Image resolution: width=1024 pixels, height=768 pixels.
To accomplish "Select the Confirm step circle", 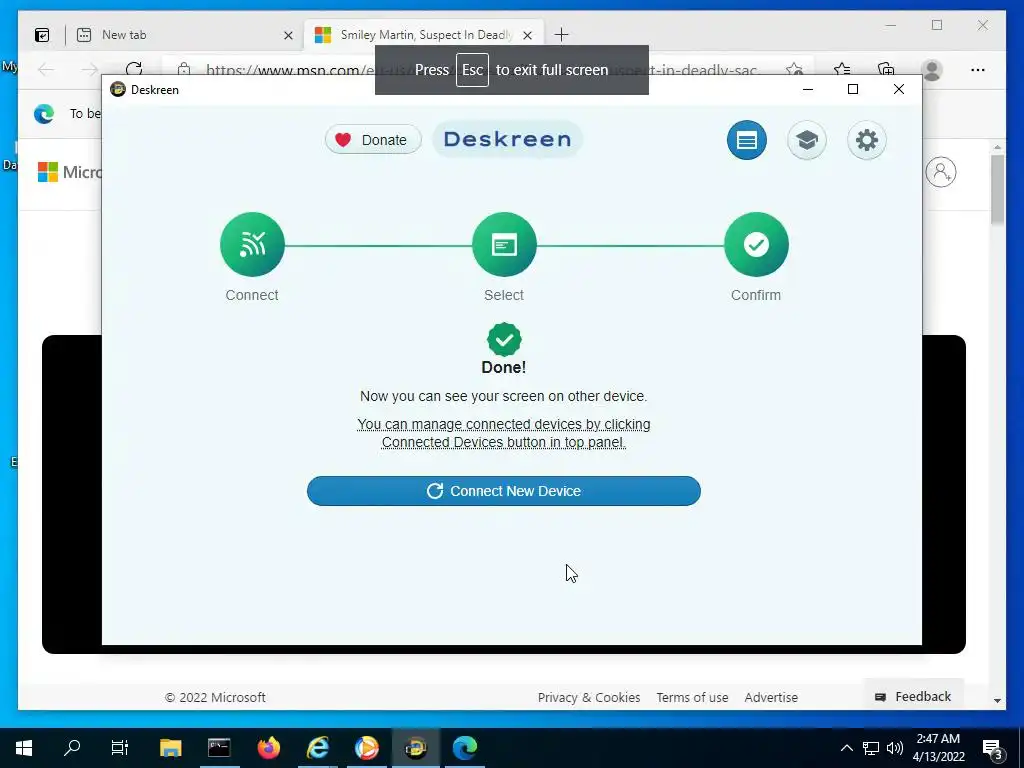I will pos(756,244).
